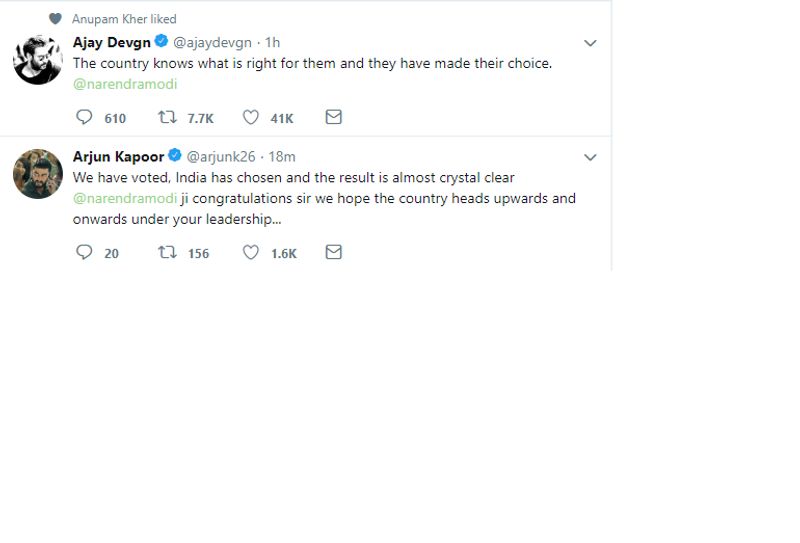800x543 pixels.
Task: Retweet Arjun Kapoor's tweet
Action: [167, 253]
